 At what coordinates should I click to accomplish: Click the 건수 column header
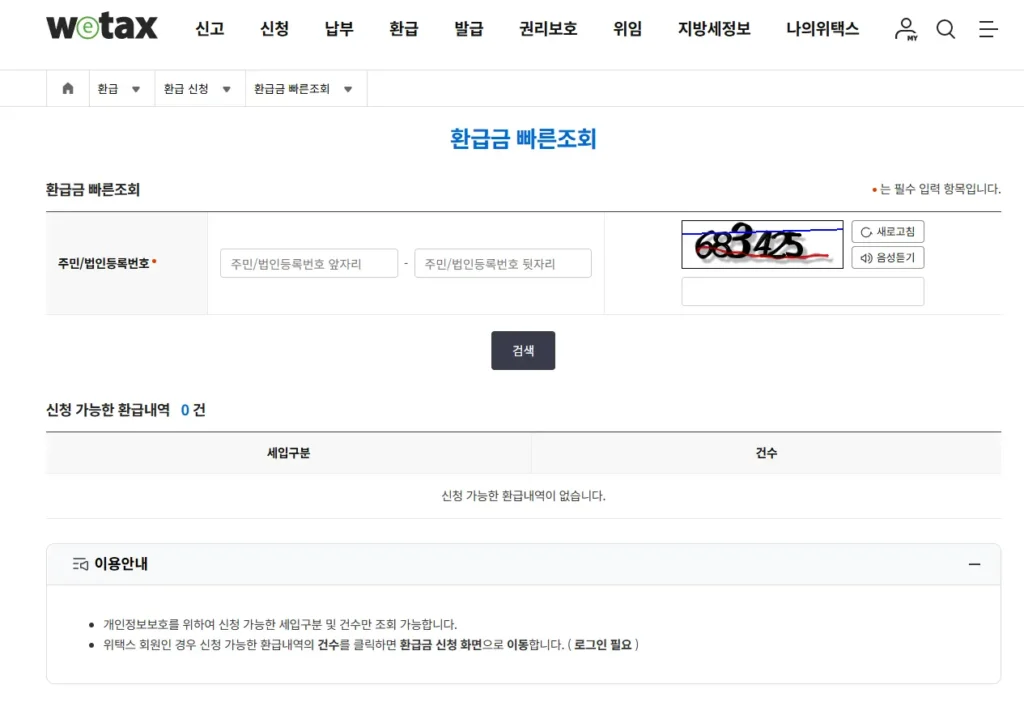tap(766, 453)
